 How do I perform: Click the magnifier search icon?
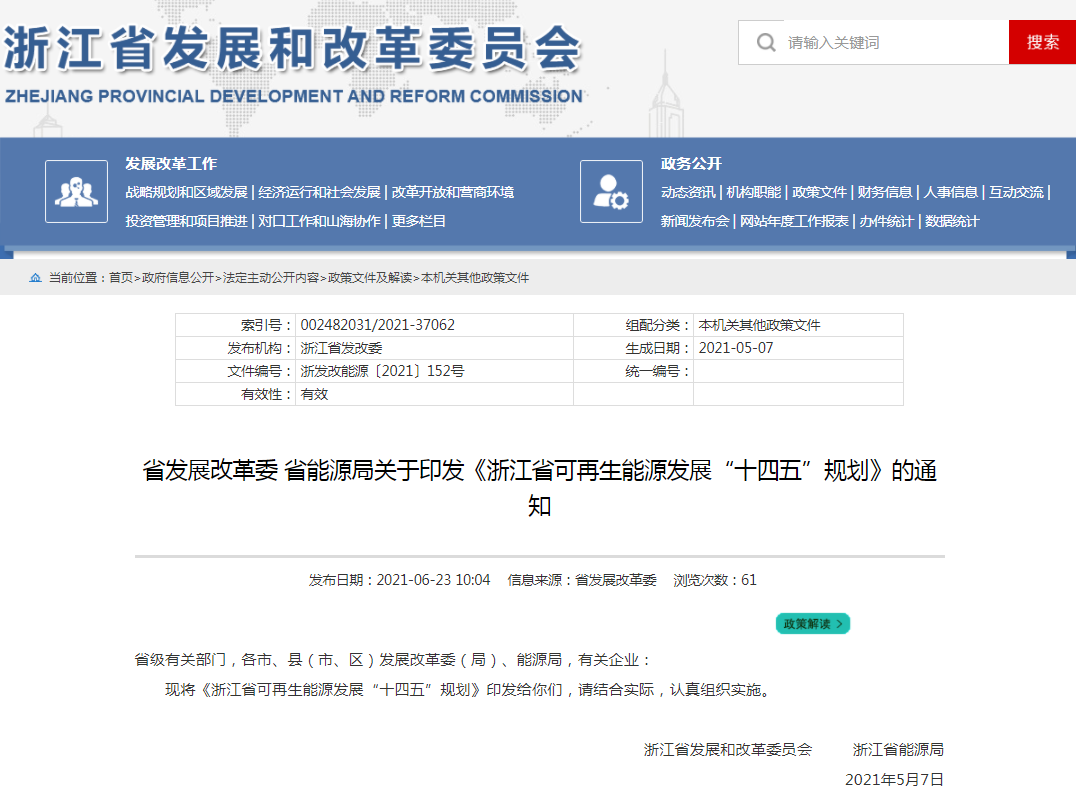[x=764, y=42]
